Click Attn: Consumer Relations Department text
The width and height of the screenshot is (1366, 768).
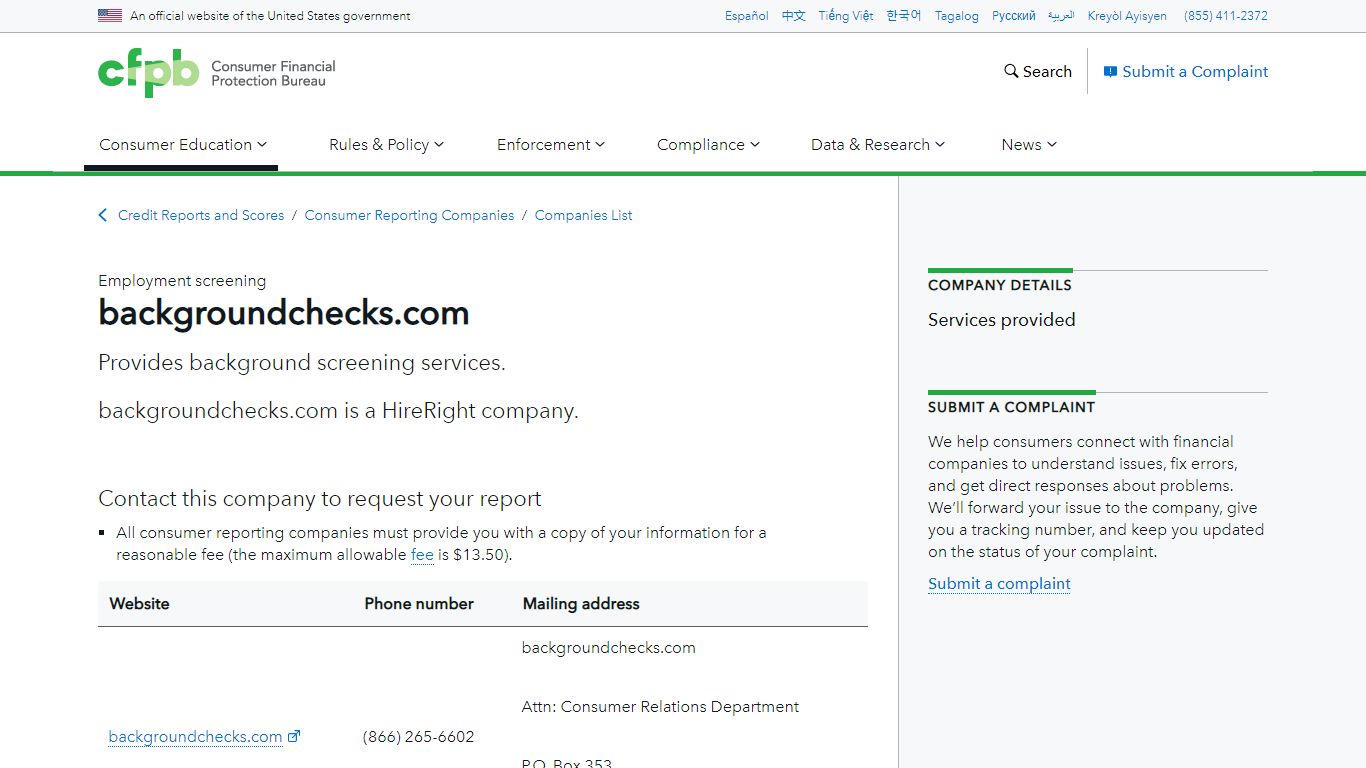tap(660, 707)
